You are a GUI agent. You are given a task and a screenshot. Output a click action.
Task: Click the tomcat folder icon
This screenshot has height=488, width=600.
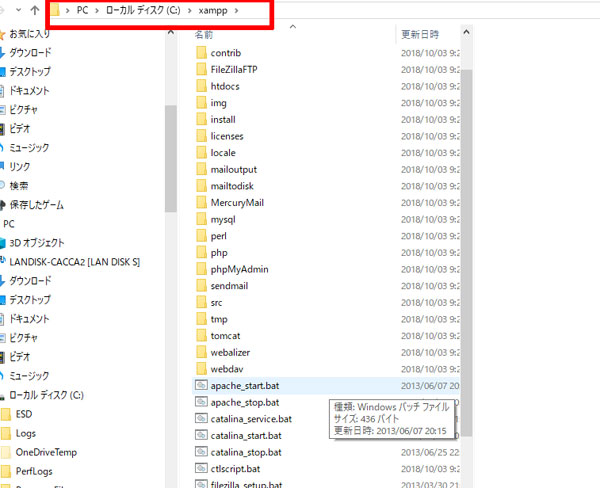point(201,336)
